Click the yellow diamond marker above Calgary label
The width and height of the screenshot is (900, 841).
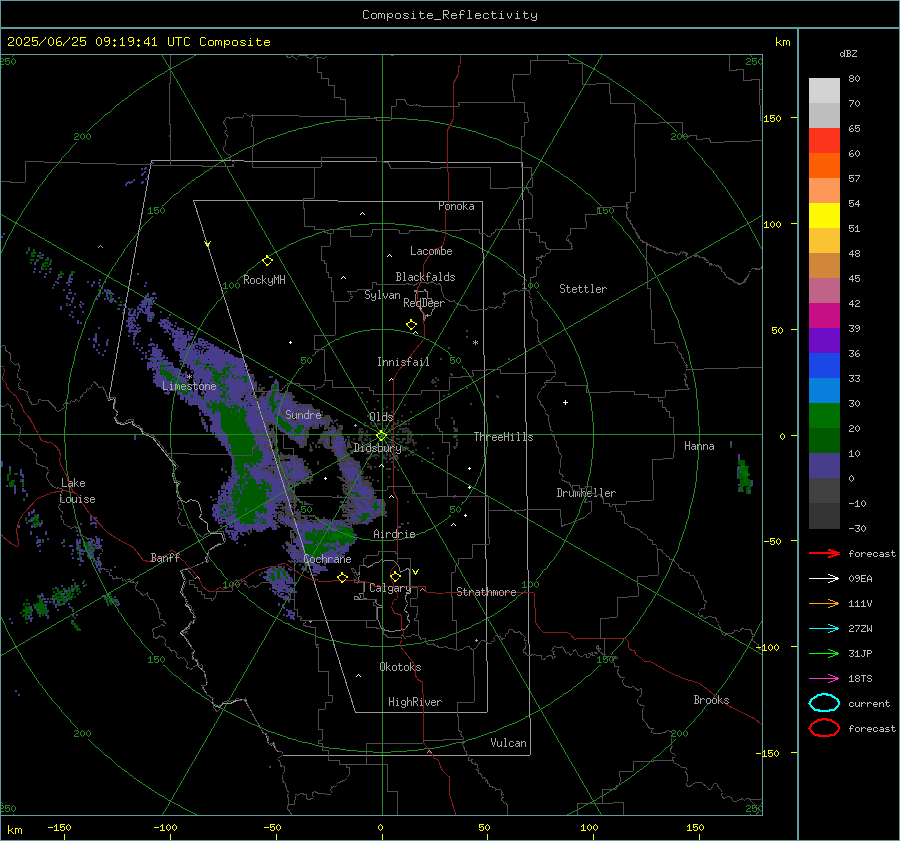(395, 576)
